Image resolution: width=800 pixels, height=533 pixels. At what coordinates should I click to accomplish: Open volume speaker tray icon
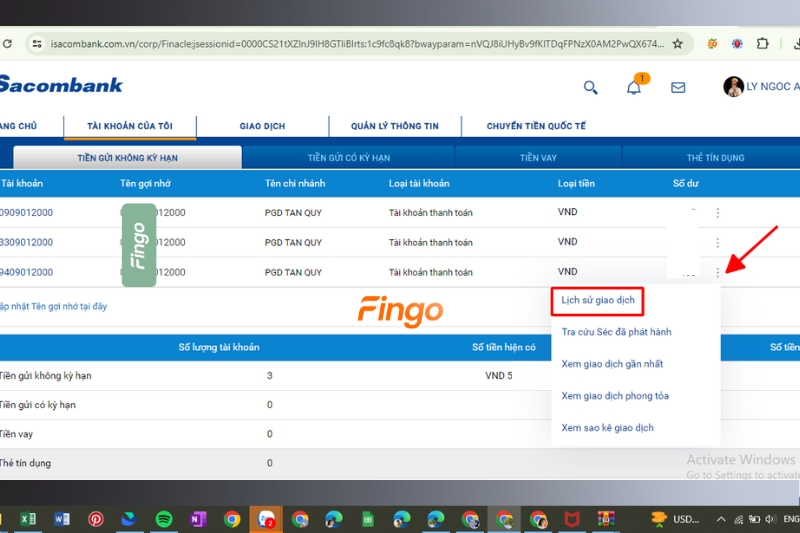pyautogui.click(x=770, y=519)
